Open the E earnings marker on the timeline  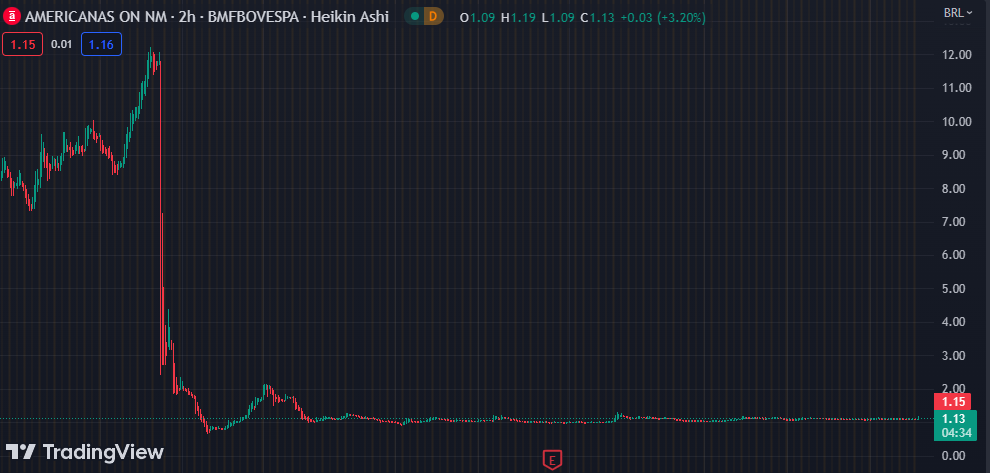point(552,460)
